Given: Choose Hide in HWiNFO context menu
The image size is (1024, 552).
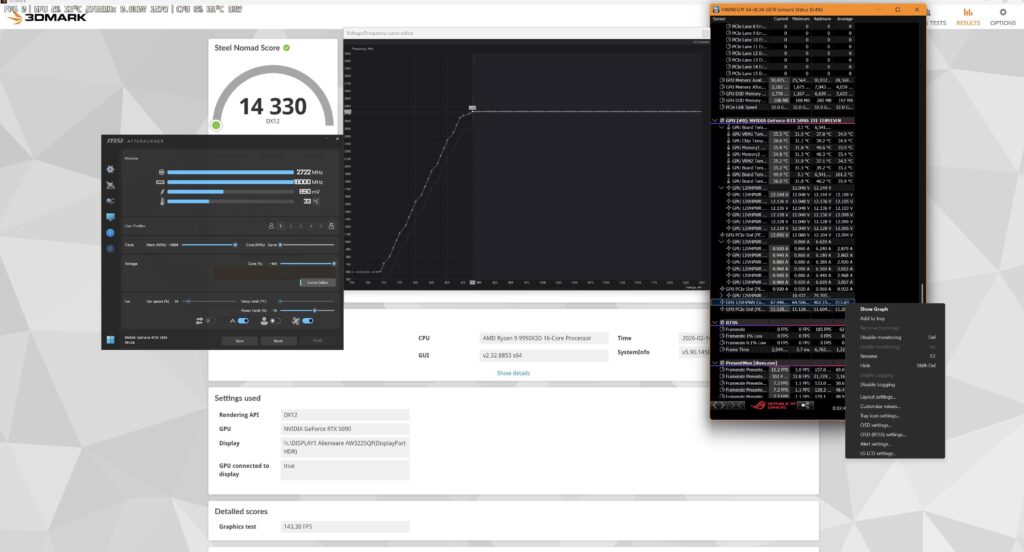Looking at the screenshot, I should point(895,366).
